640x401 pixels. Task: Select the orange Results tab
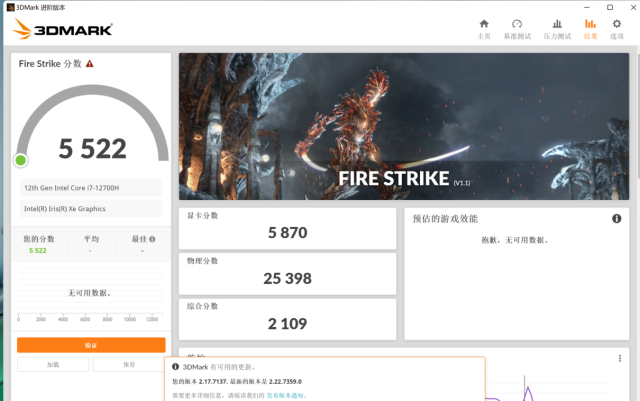590,29
